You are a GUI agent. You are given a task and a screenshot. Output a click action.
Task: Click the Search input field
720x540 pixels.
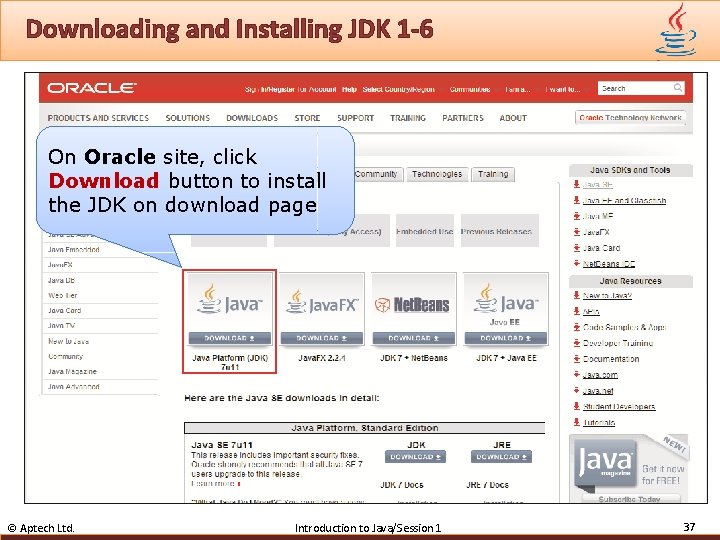pyautogui.click(x=641, y=88)
